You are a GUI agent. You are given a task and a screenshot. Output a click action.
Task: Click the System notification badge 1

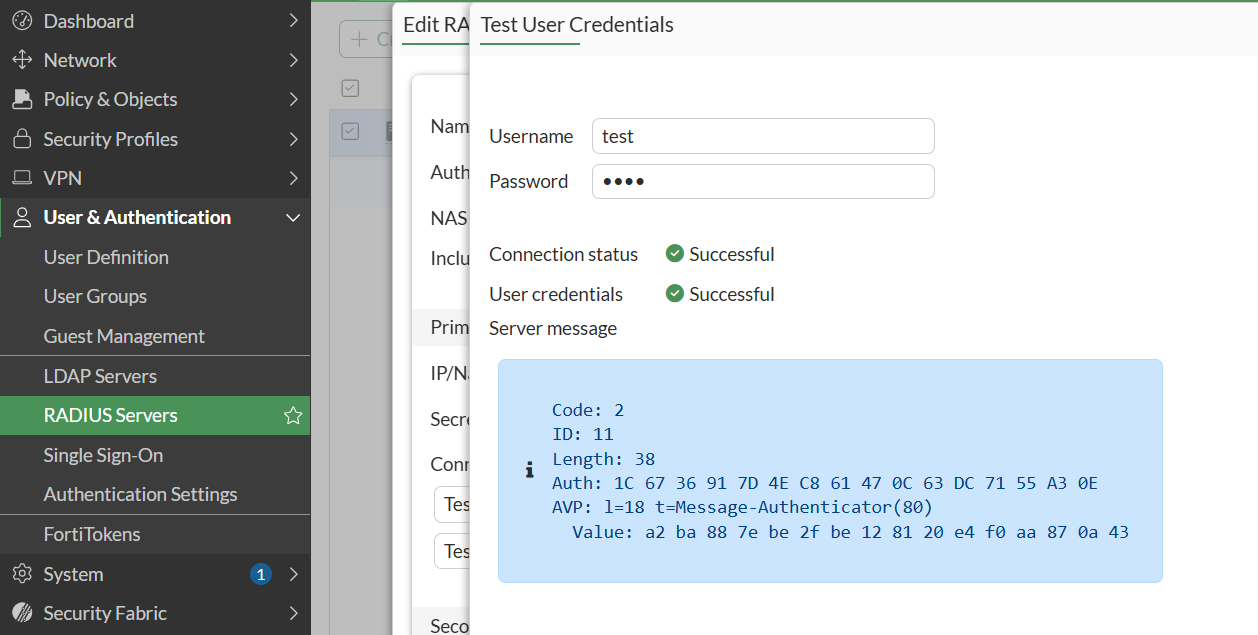pos(261,574)
